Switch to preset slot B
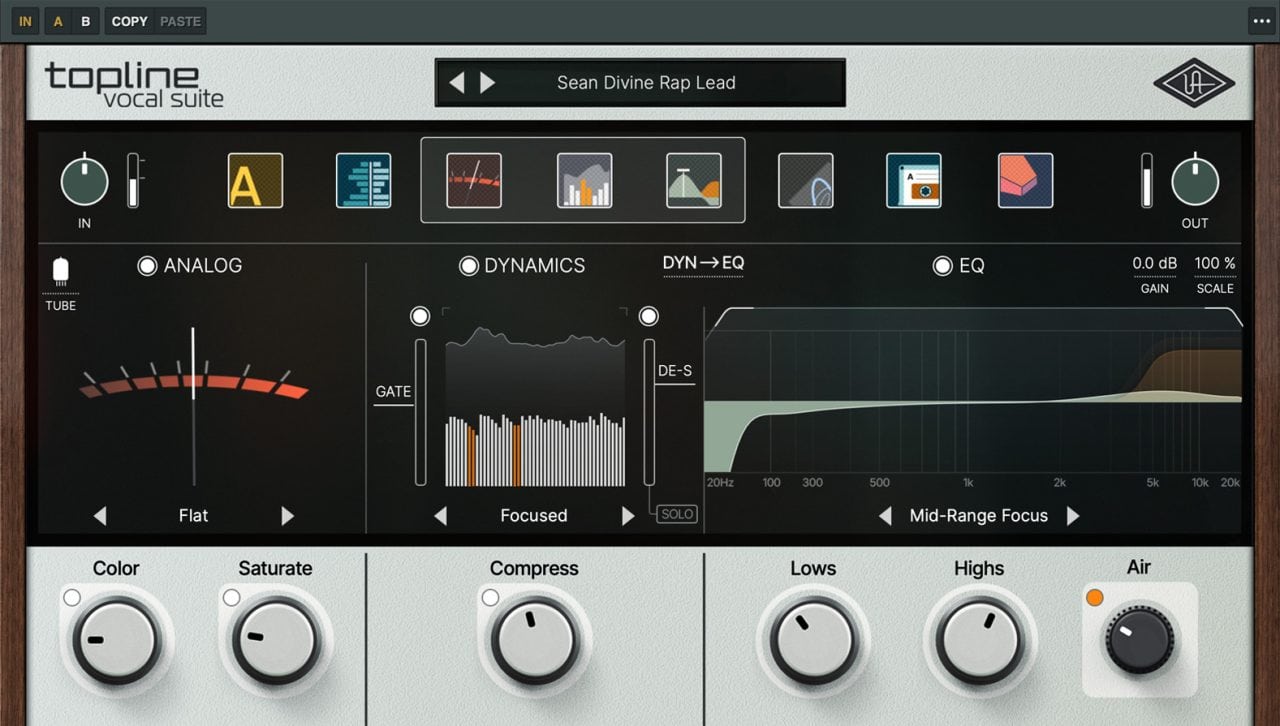 point(85,20)
